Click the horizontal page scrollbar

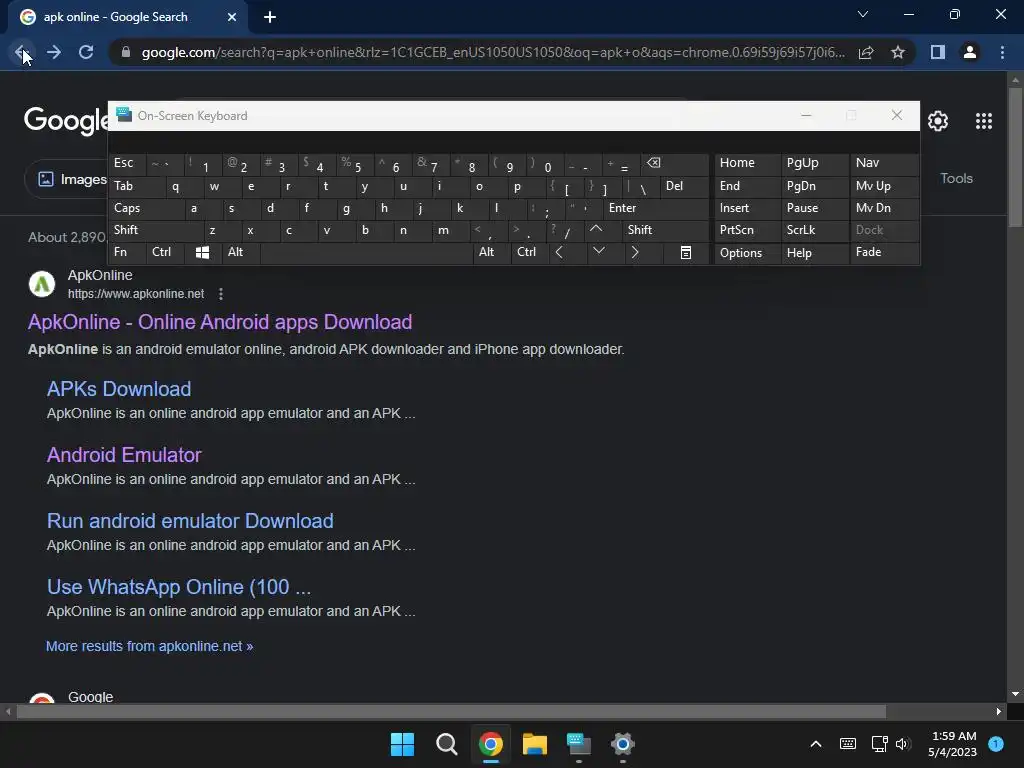451,711
